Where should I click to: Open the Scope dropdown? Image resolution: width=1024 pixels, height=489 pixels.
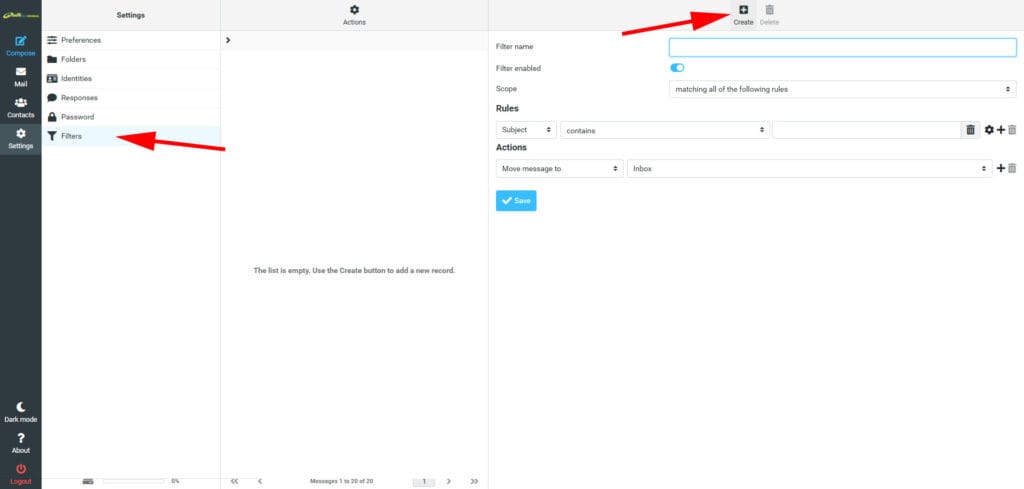click(842, 89)
